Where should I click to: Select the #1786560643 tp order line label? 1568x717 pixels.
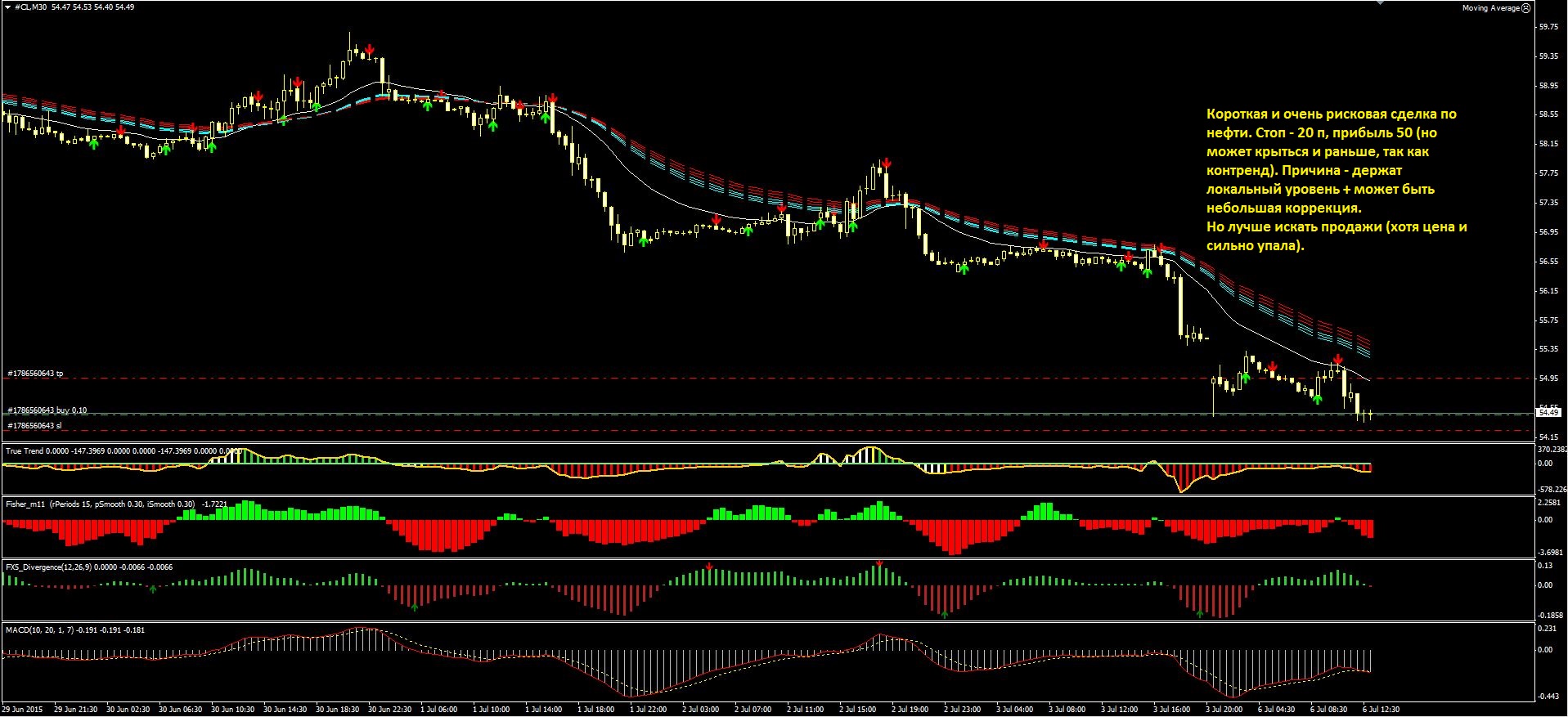35,374
